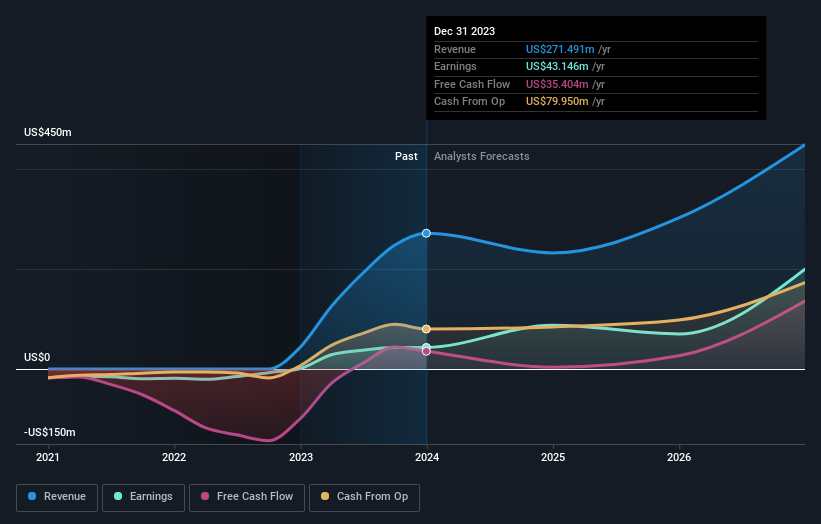This screenshot has height=524, width=821.
Task: Toggle the Cash From Op legend button
Action: coord(364,497)
